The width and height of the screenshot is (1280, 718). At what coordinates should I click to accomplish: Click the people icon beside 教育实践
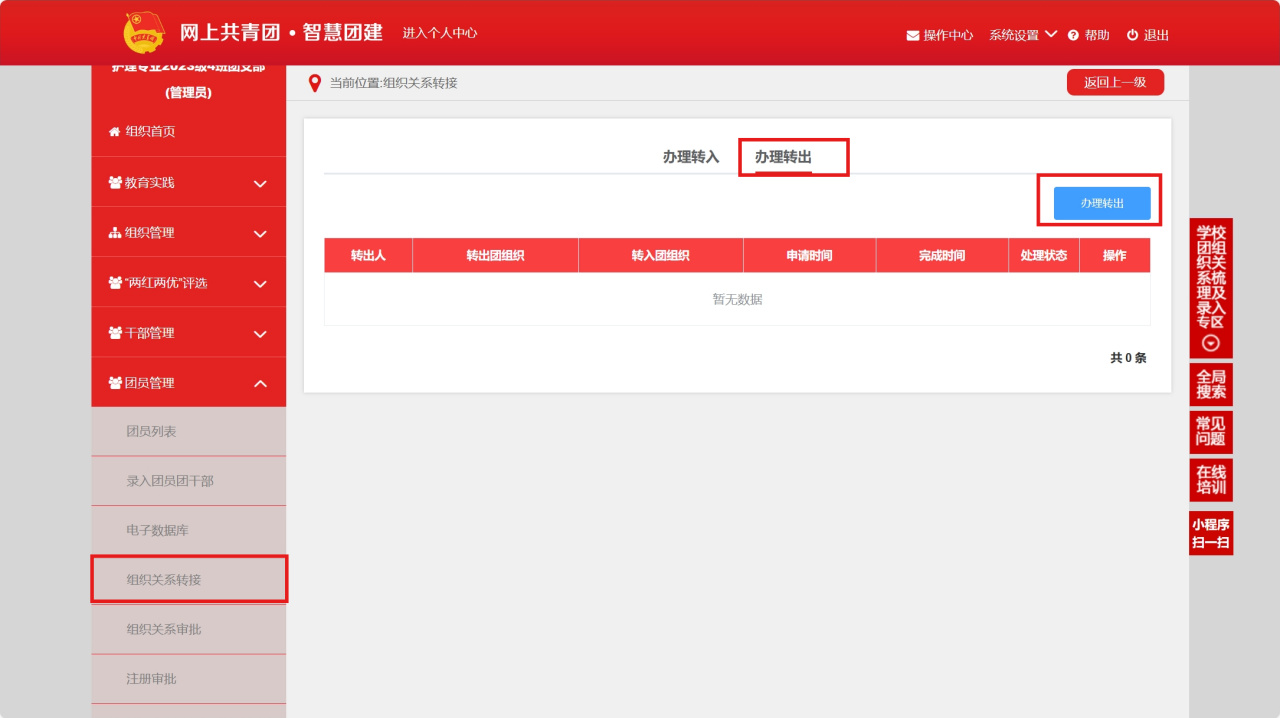tap(115, 183)
